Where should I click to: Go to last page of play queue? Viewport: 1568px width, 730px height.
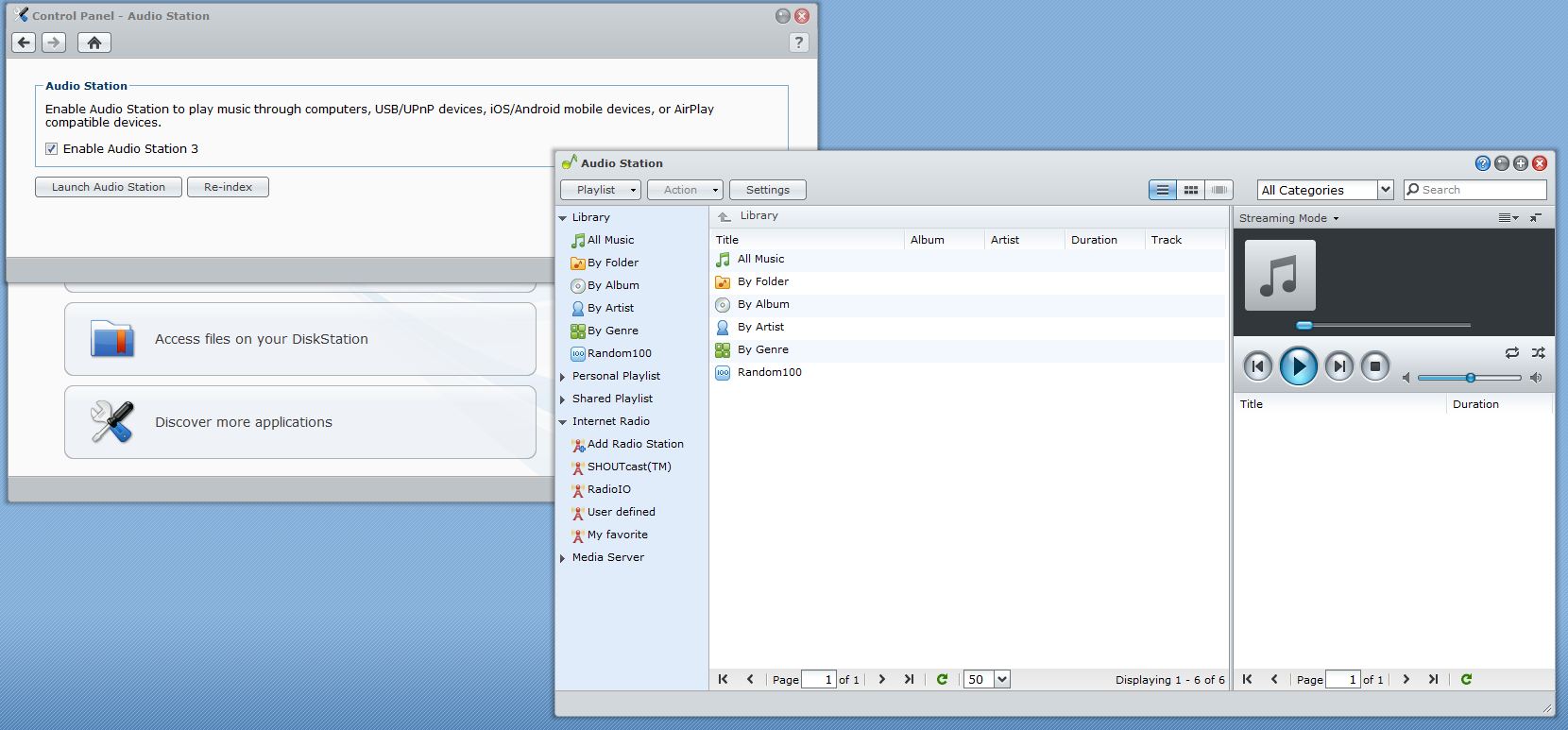pyautogui.click(x=1433, y=679)
